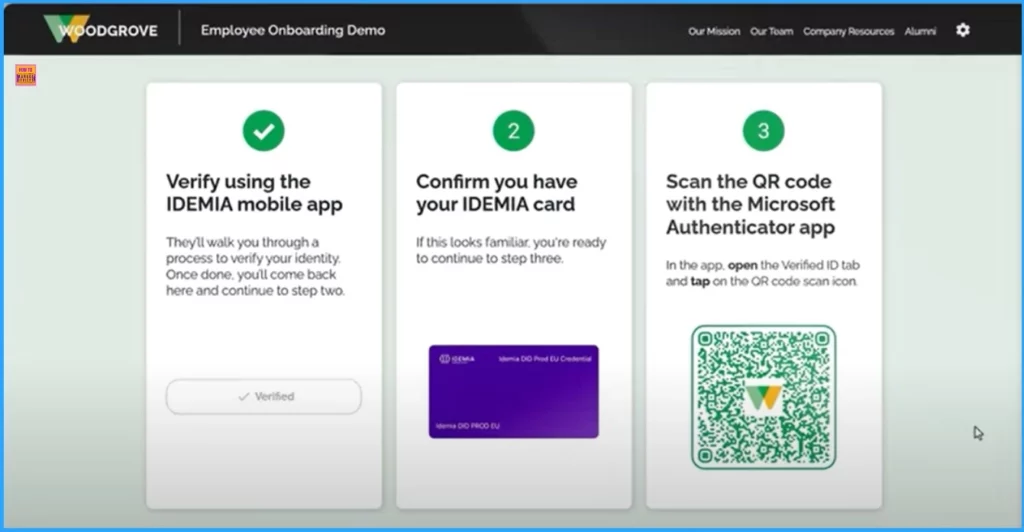Image resolution: width=1024 pixels, height=532 pixels.
Task: Click the Woodgrove logo
Action: tap(101, 29)
